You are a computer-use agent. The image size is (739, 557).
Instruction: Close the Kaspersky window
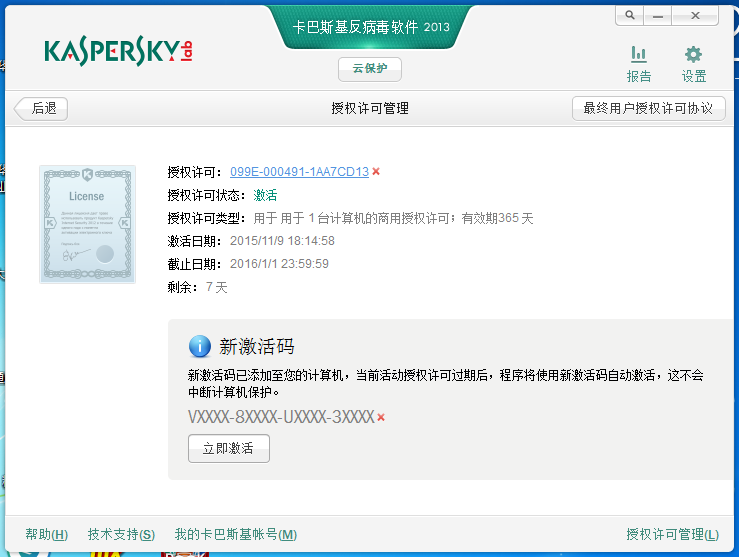click(695, 16)
